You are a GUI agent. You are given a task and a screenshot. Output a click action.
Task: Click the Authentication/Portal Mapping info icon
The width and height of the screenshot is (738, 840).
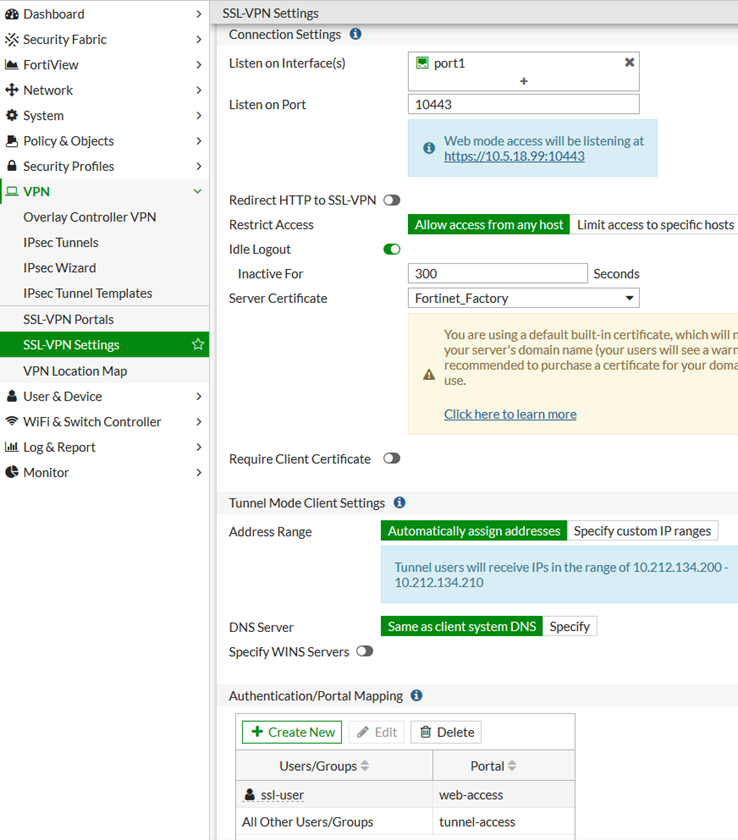pos(416,696)
